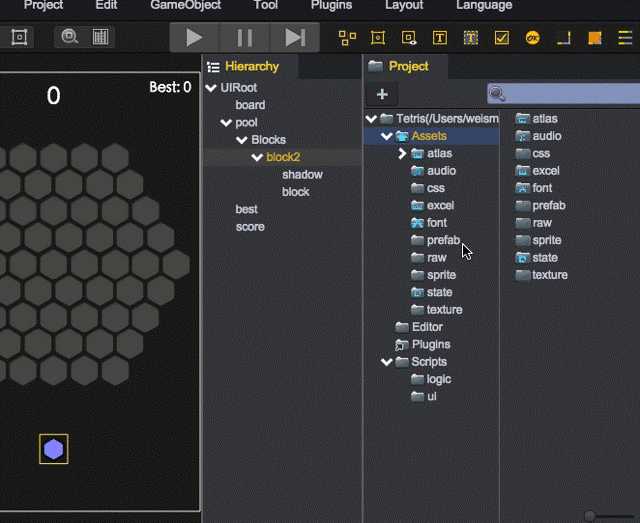
Task: Expand the atlas folder in tree
Action: (402, 154)
